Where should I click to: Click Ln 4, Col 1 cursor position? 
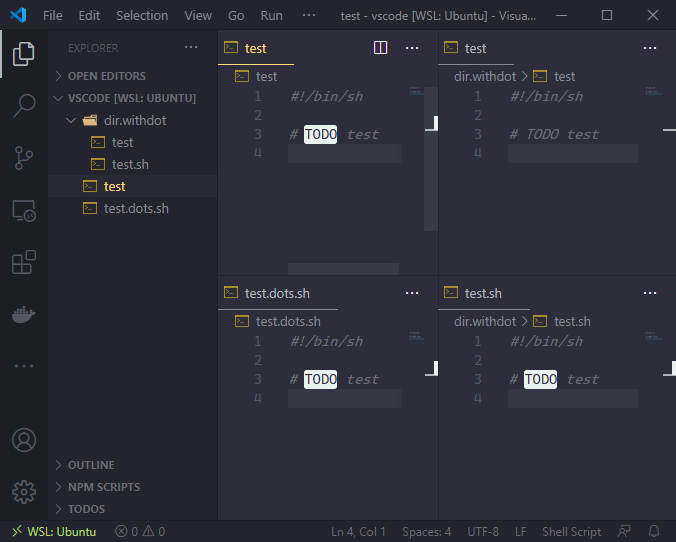tap(358, 532)
